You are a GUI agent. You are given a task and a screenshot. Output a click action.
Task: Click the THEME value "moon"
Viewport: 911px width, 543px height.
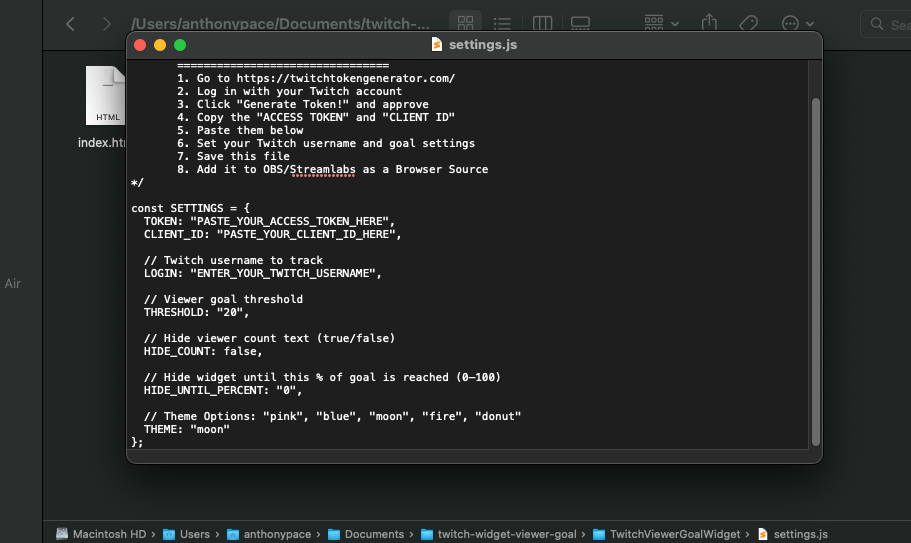pyautogui.click(x=210, y=430)
